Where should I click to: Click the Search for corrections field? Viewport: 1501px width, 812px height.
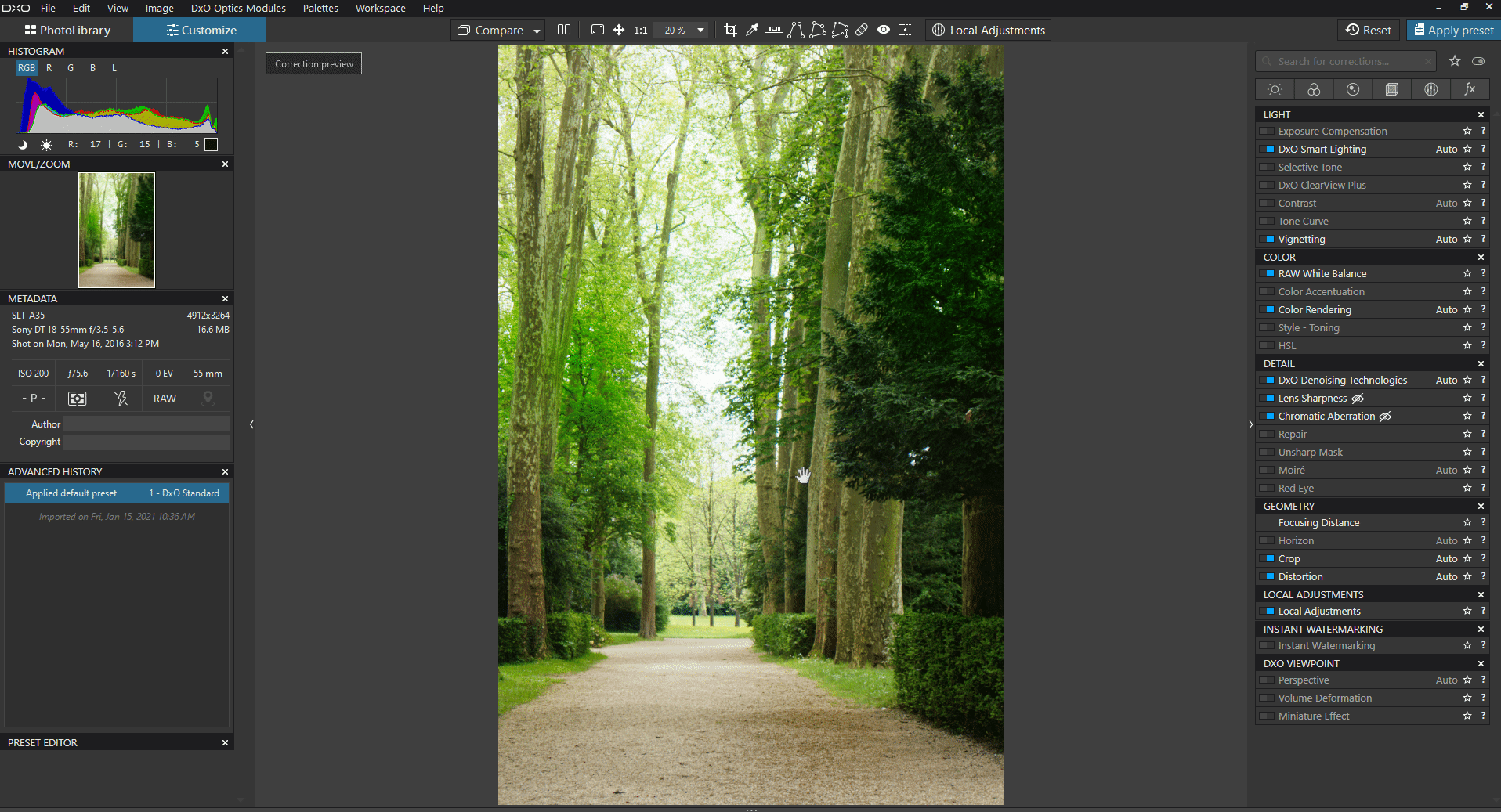pos(1347,61)
